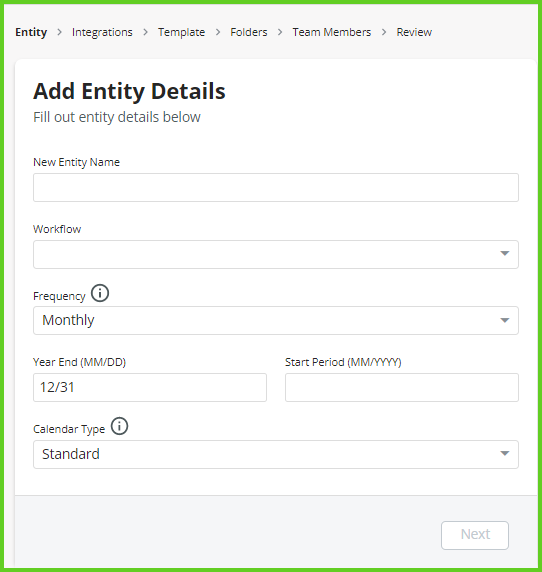Select the Entity breadcrumb step

coord(31,32)
